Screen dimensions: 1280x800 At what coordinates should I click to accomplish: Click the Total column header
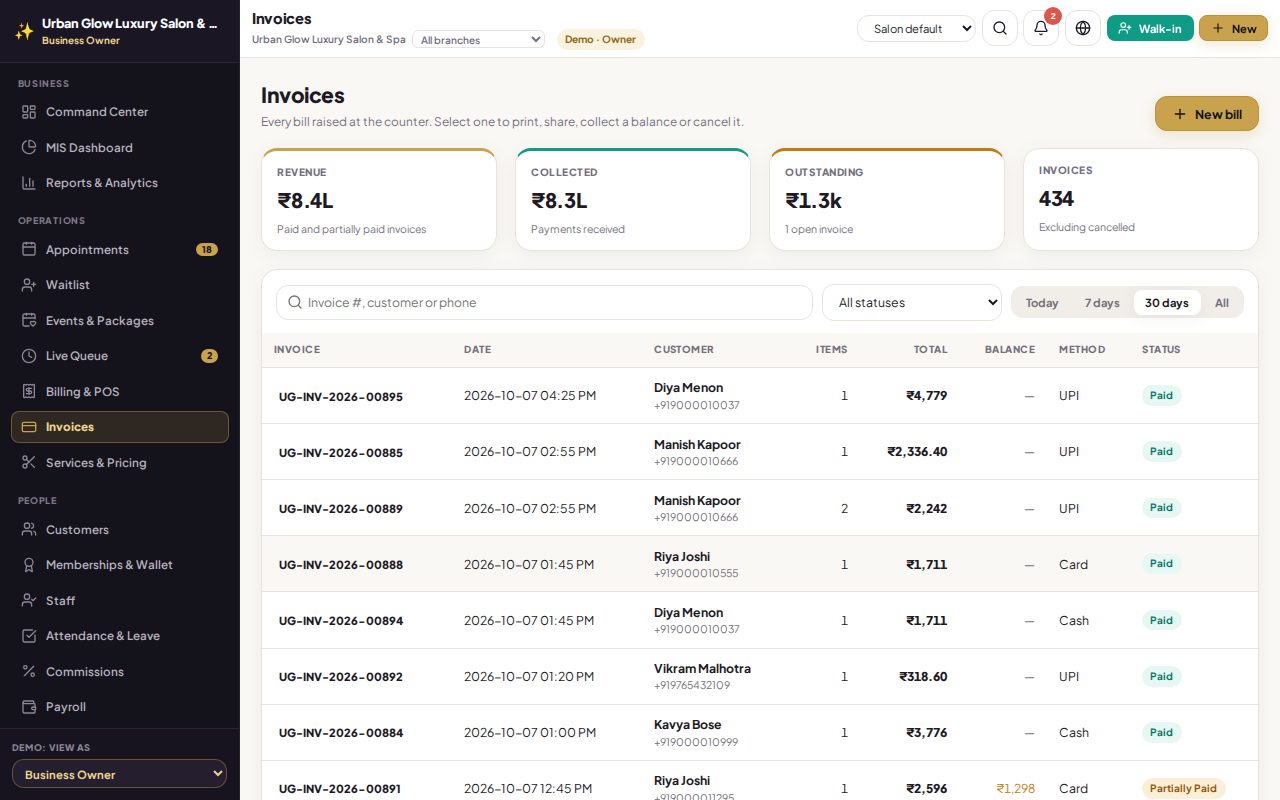pyautogui.click(x=930, y=349)
